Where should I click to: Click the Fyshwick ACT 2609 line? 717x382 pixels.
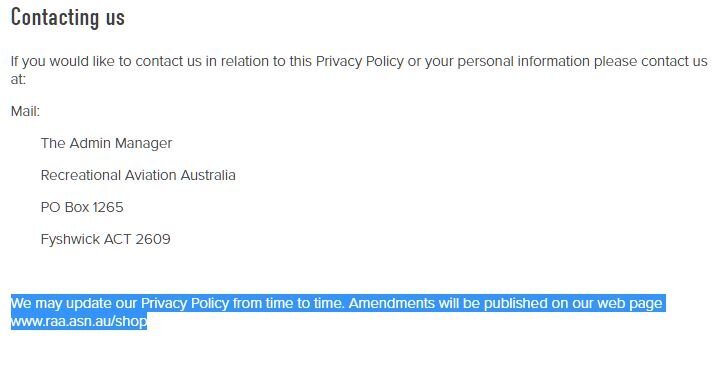click(x=106, y=239)
